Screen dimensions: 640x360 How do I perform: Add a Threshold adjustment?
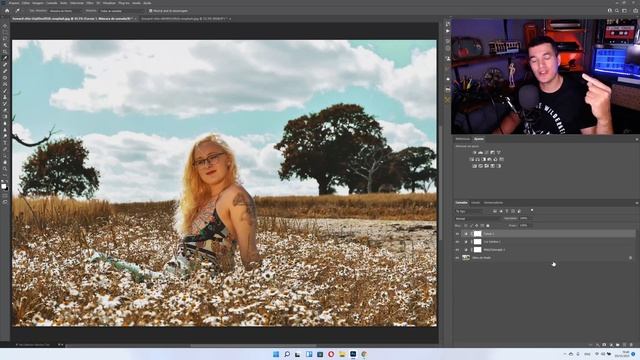[x=487, y=166]
